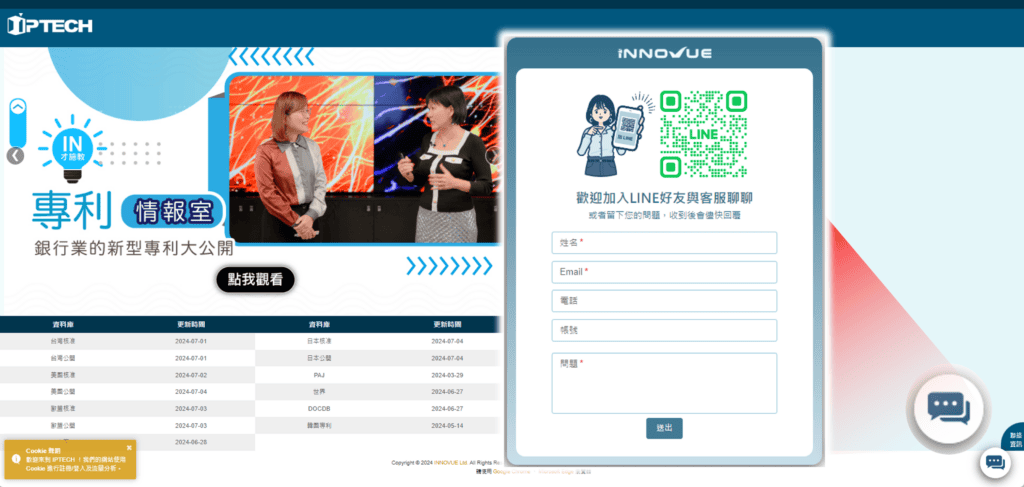Viewport: 1024px width, 487px height.
Task: Click the 問題 text area
Action: (x=664, y=382)
